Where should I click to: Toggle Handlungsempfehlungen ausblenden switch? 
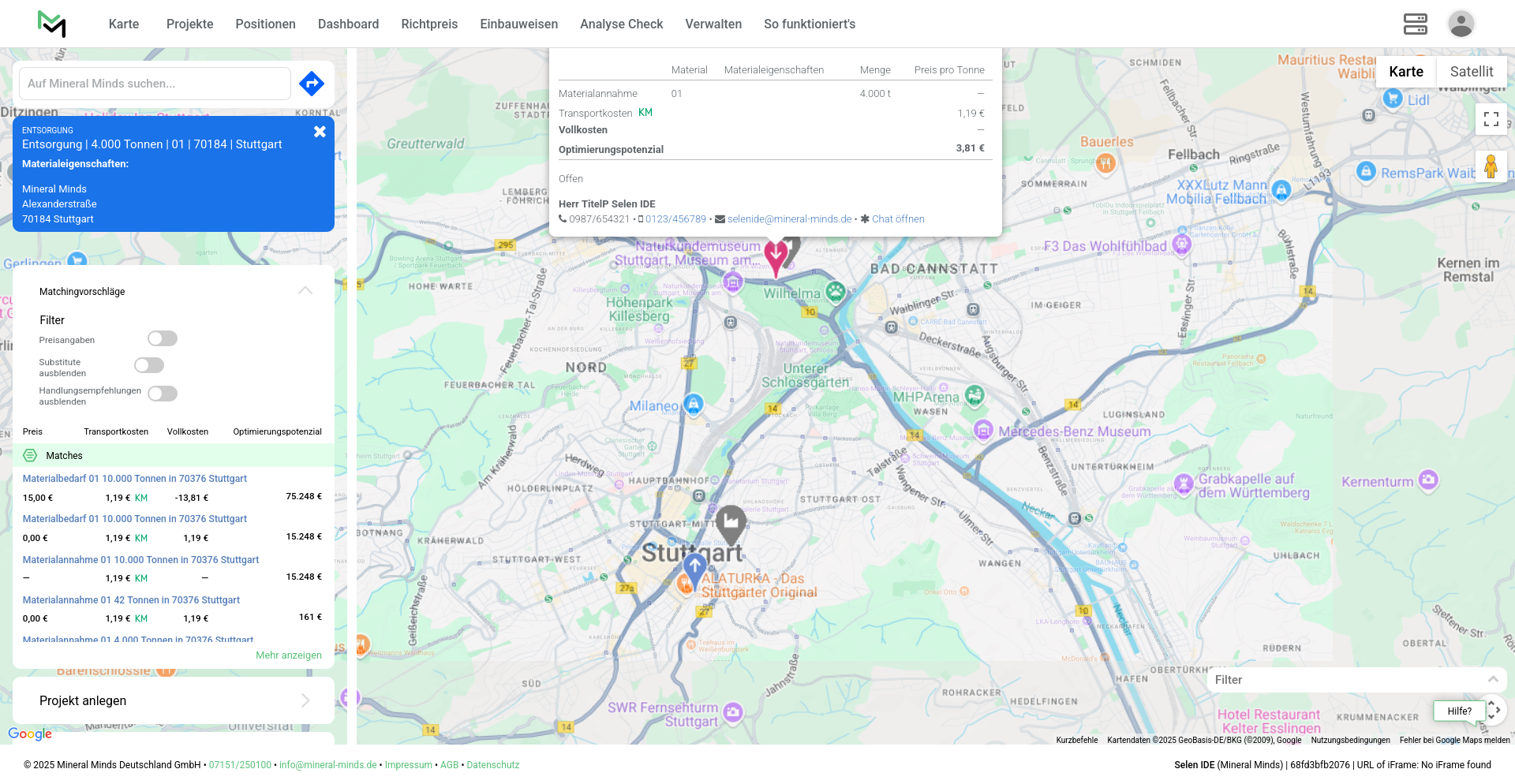pos(163,394)
